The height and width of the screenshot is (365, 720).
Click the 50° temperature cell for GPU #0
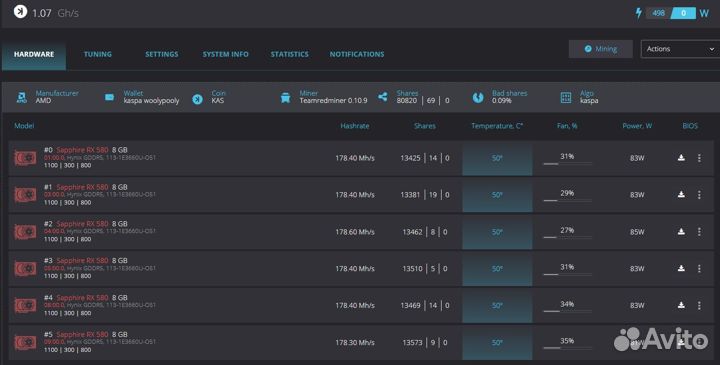(x=497, y=158)
